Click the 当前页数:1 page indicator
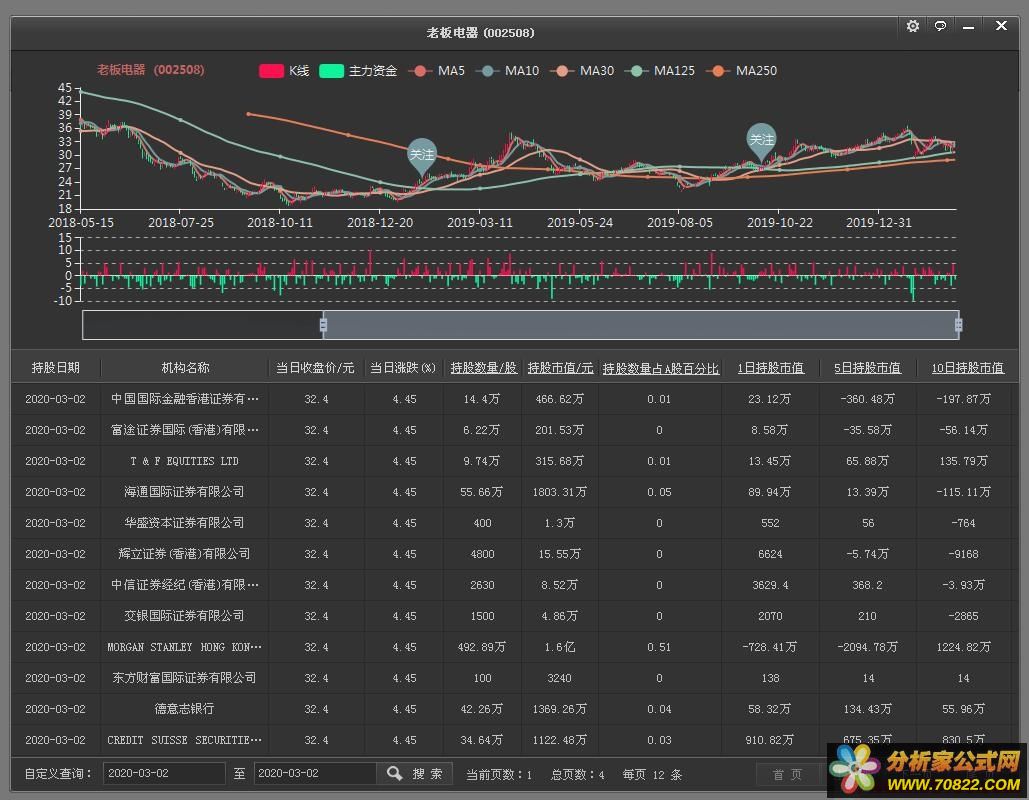1029x800 pixels. pos(499,774)
